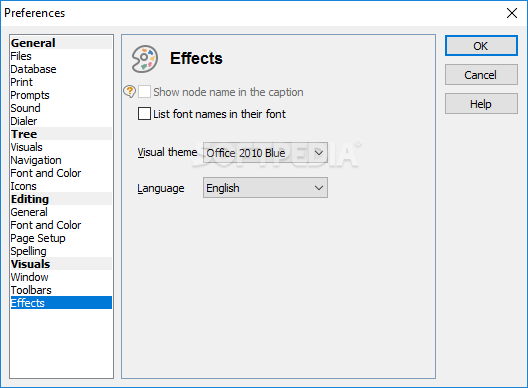Open Font and Color under Tree
Viewport: 528px width, 388px height.
pyautogui.click(x=61, y=173)
